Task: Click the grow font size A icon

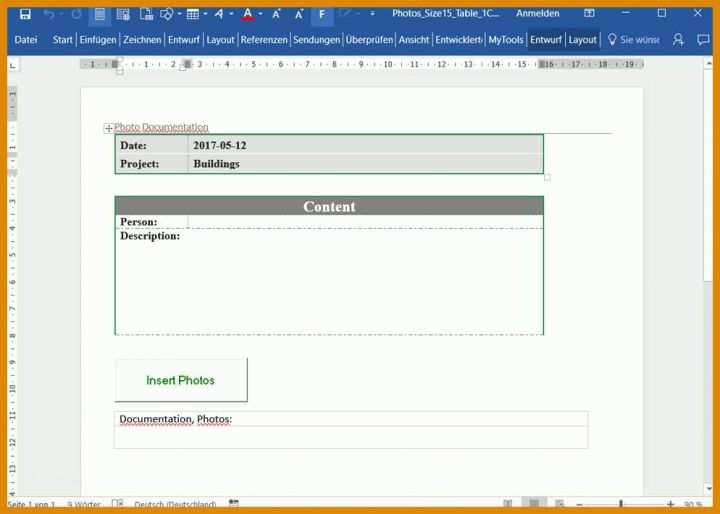Action: click(x=276, y=14)
